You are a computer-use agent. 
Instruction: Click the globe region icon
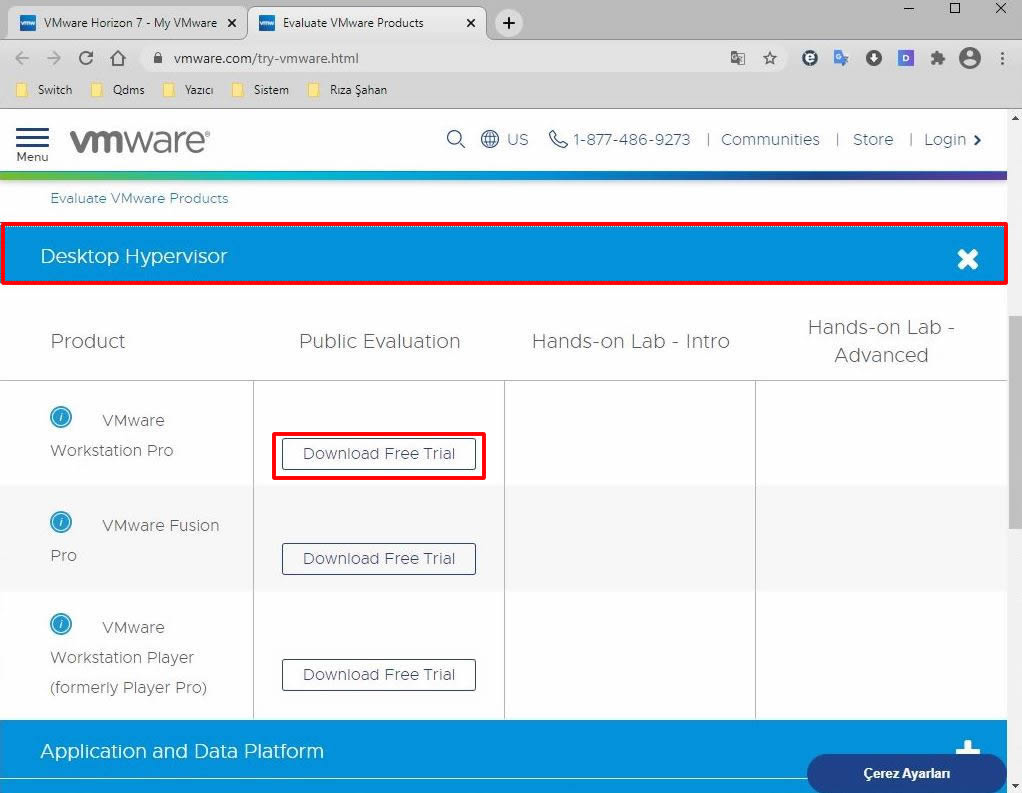489,139
